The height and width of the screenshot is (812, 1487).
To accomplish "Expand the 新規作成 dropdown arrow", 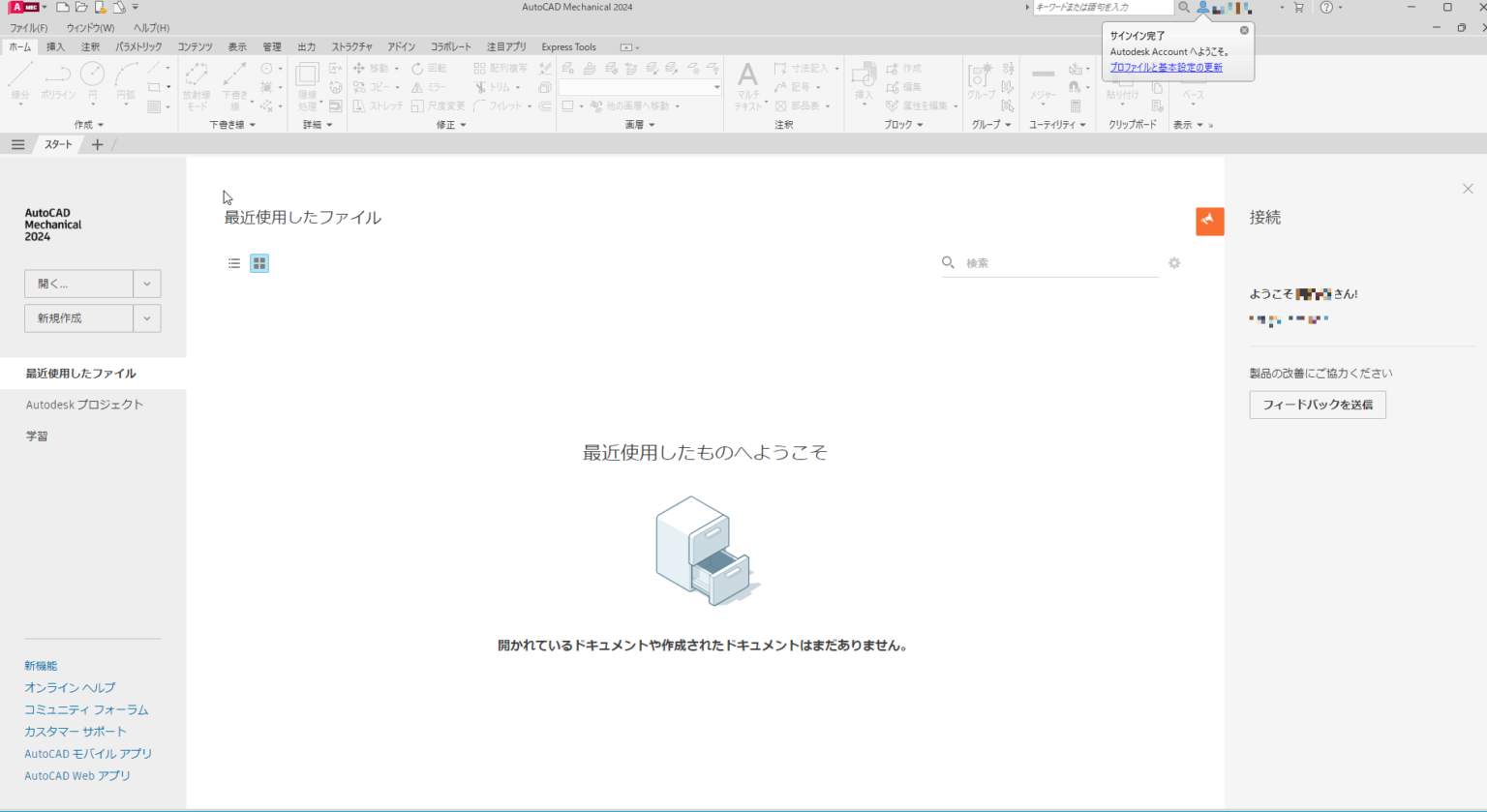I will 146,317.
